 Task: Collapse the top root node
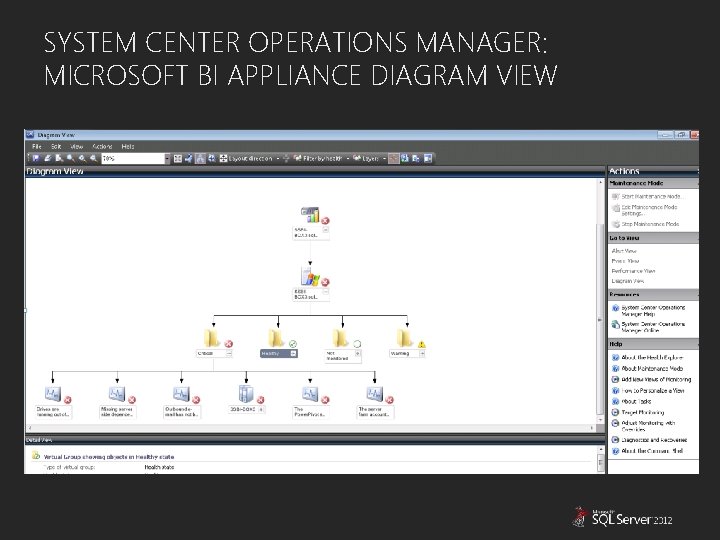click(x=326, y=230)
